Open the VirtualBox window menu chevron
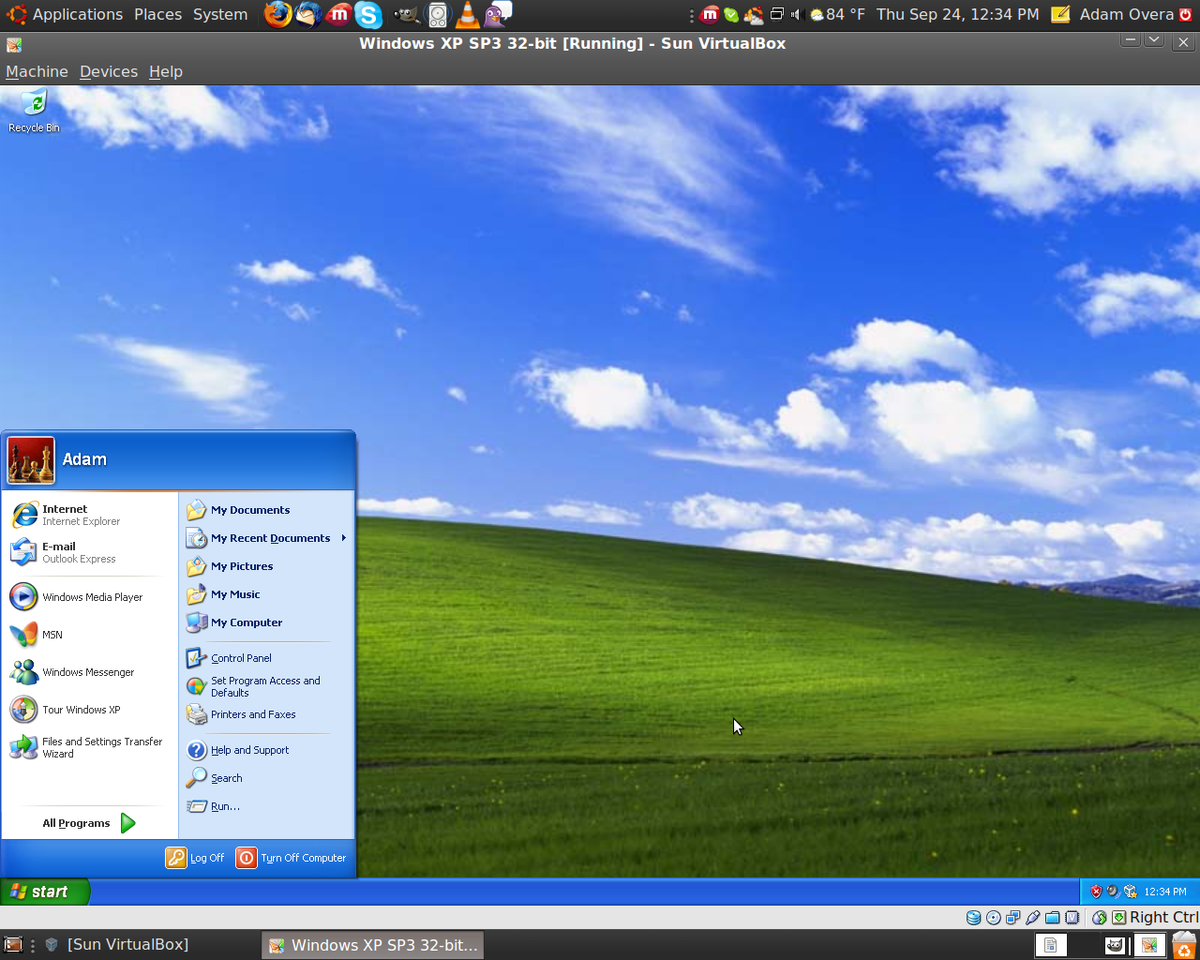Screen dimensions: 1200x960 (1154, 39)
